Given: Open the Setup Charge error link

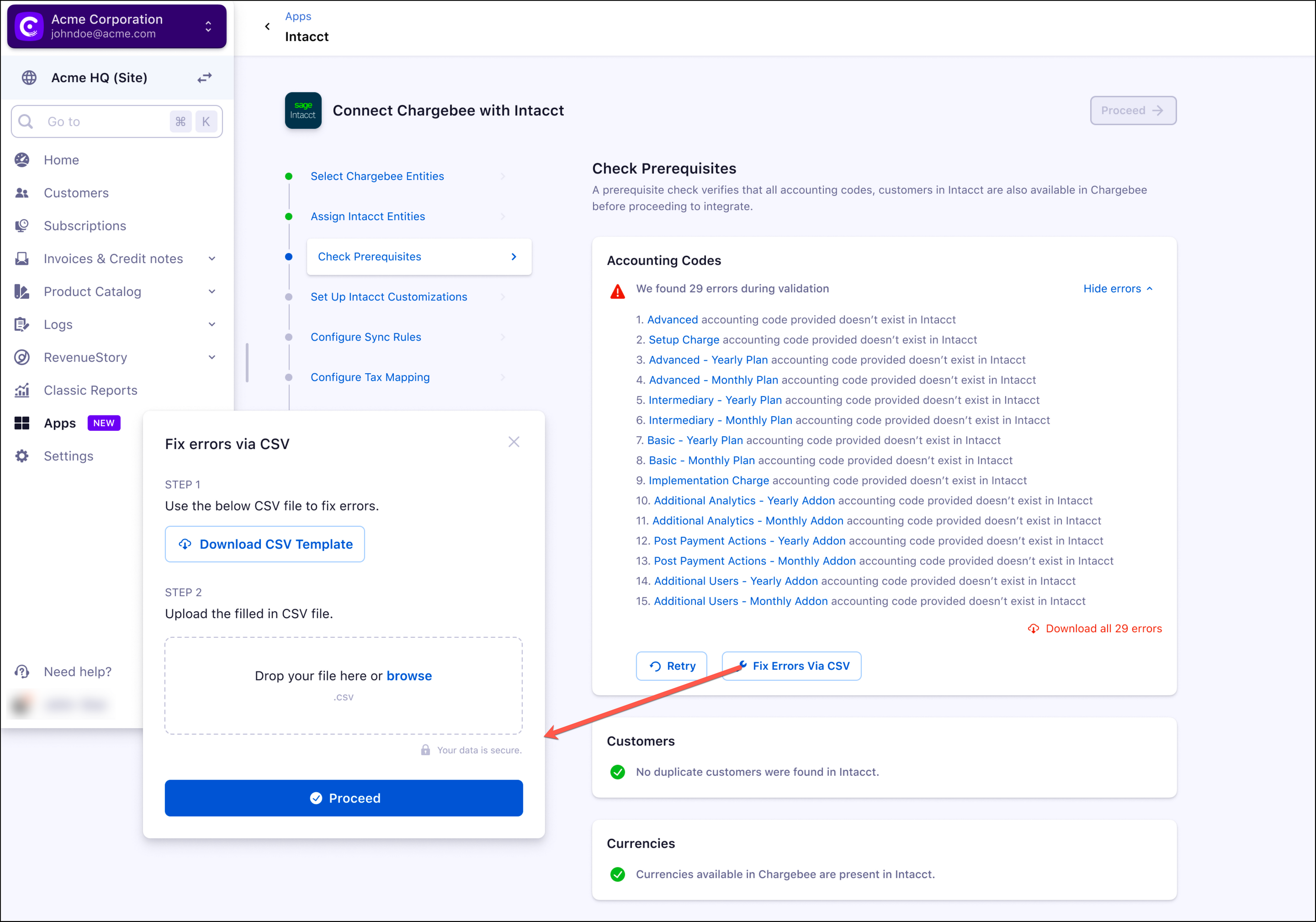Looking at the screenshot, I should pyautogui.click(x=684, y=340).
